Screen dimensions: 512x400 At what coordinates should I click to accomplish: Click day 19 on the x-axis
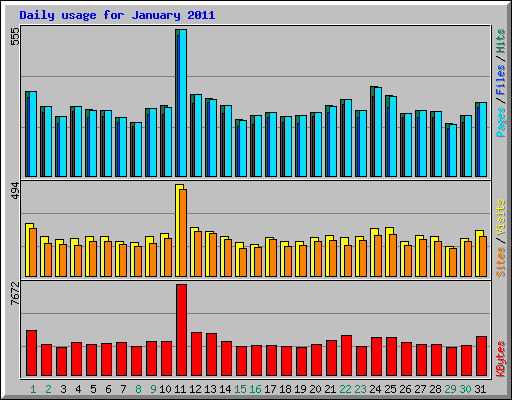point(300,389)
